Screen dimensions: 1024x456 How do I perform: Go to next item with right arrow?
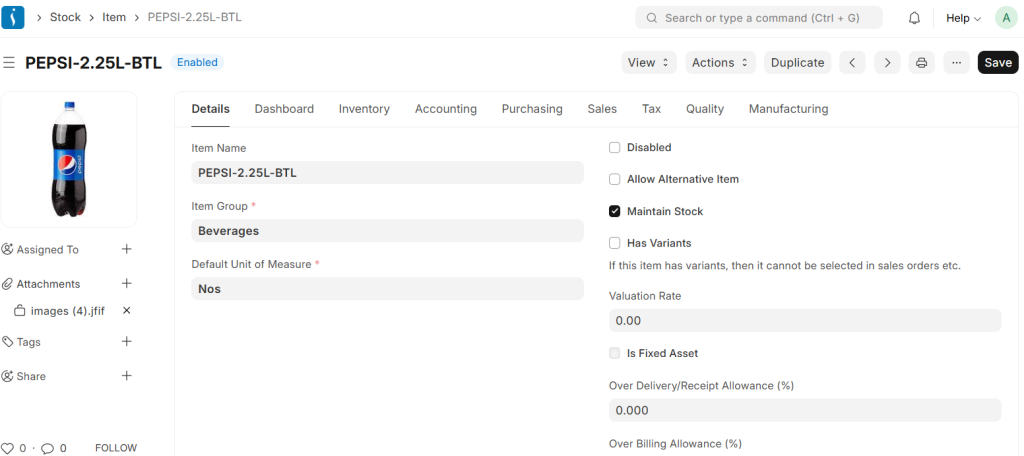(x=888, y=63)
